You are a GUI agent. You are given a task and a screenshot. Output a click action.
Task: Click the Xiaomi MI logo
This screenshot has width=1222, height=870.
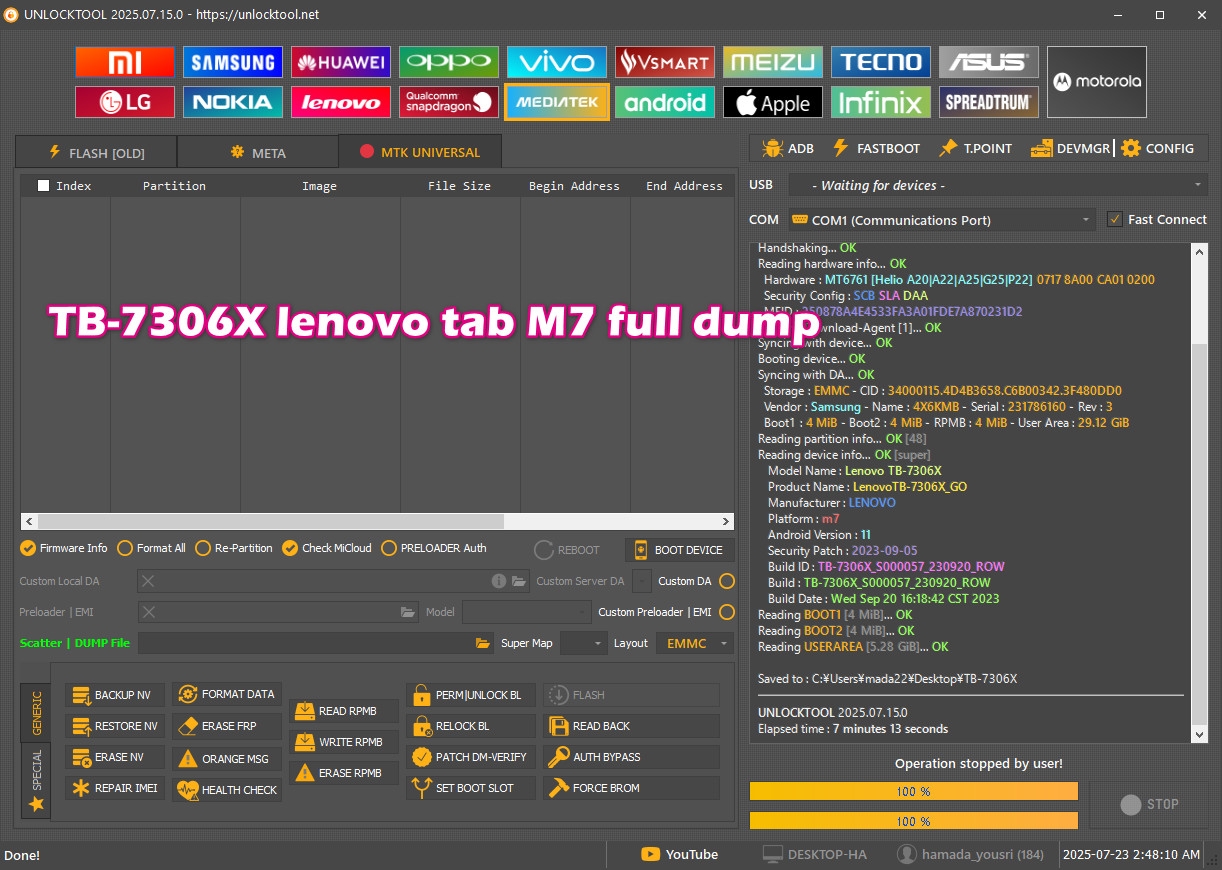point(125,62)
